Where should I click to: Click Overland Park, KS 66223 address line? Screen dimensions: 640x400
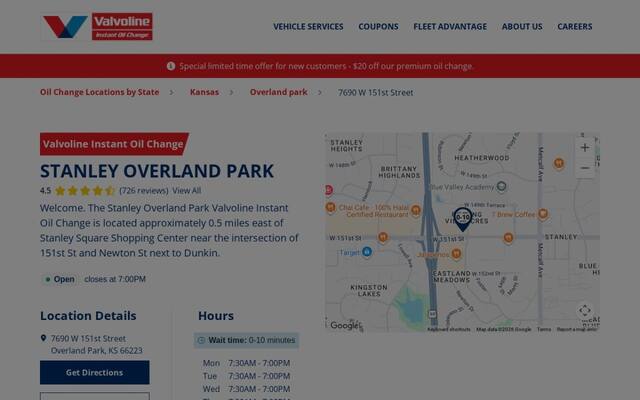(x=97, y=351)
